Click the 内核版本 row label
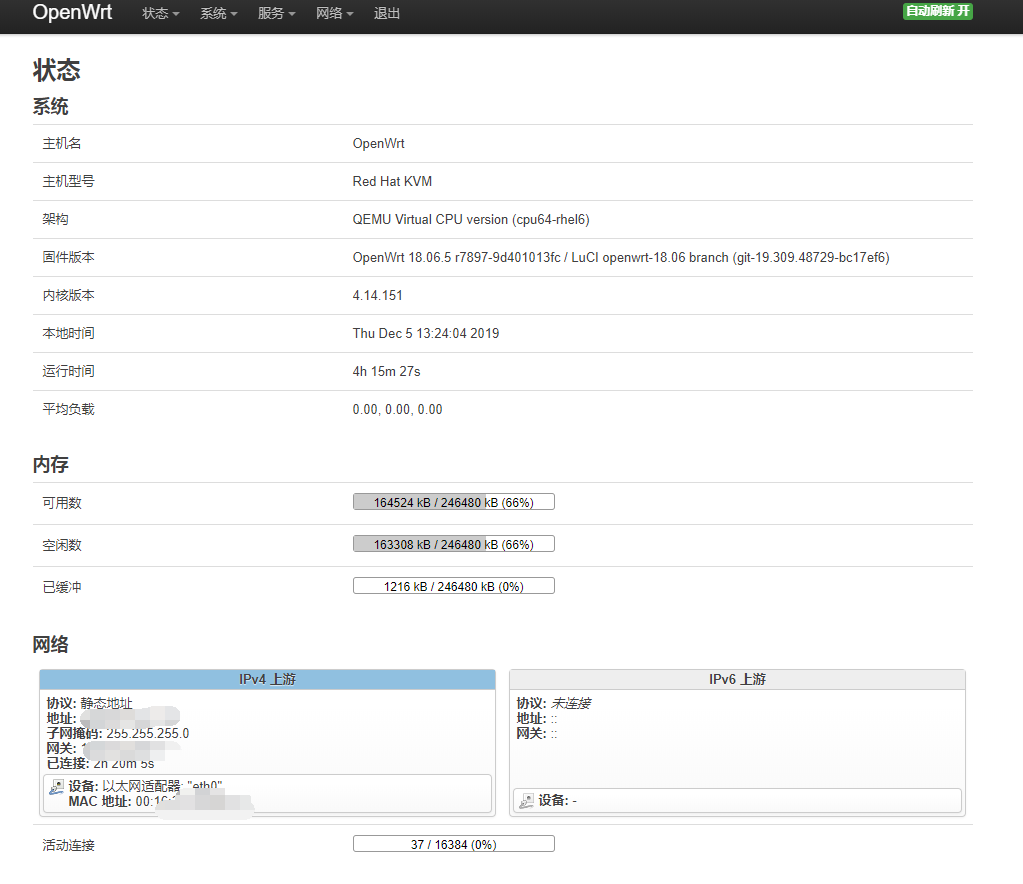1023x884 pixels. (69, 296)
